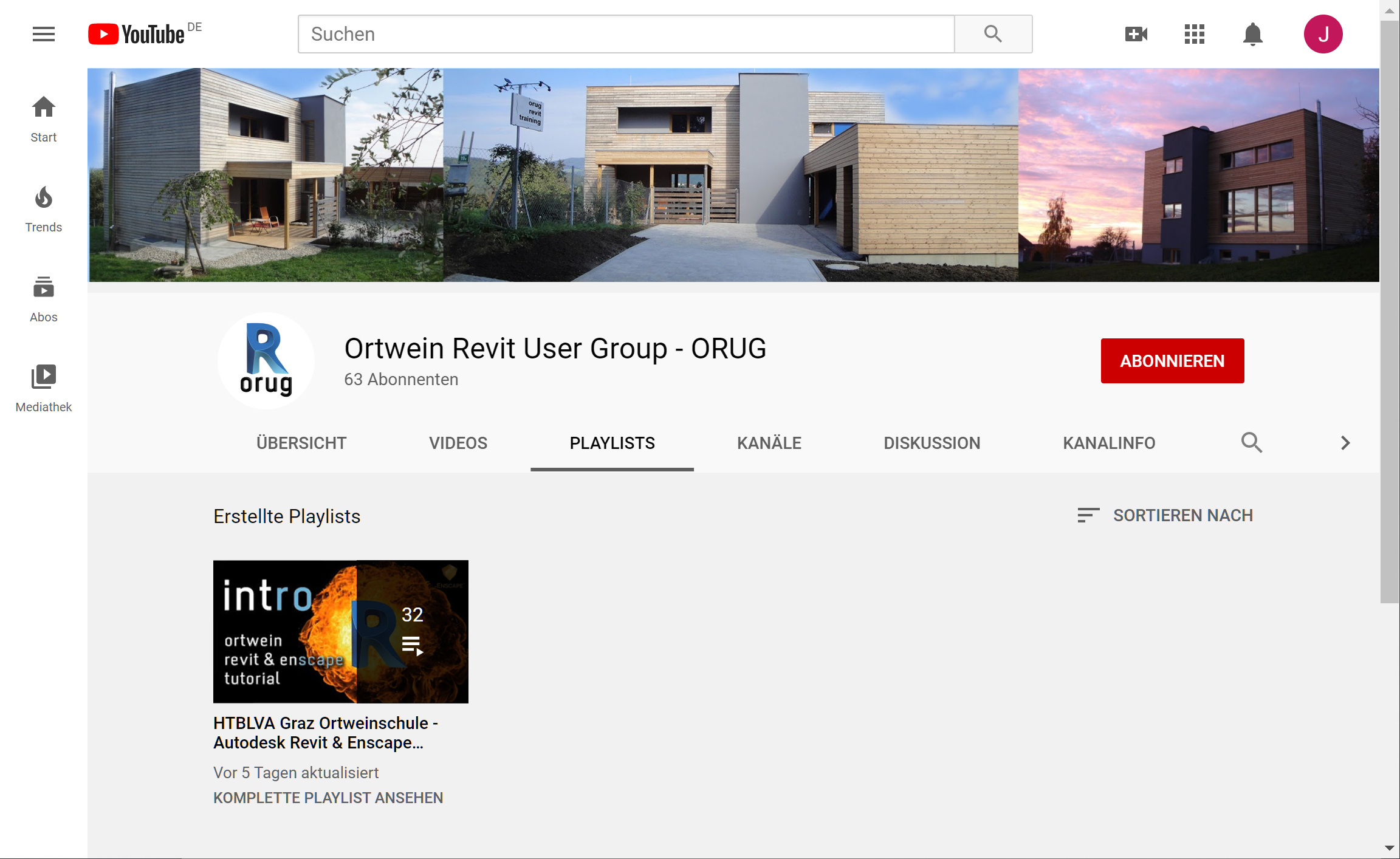Open Trends in the sidebar

click(44, 209)
